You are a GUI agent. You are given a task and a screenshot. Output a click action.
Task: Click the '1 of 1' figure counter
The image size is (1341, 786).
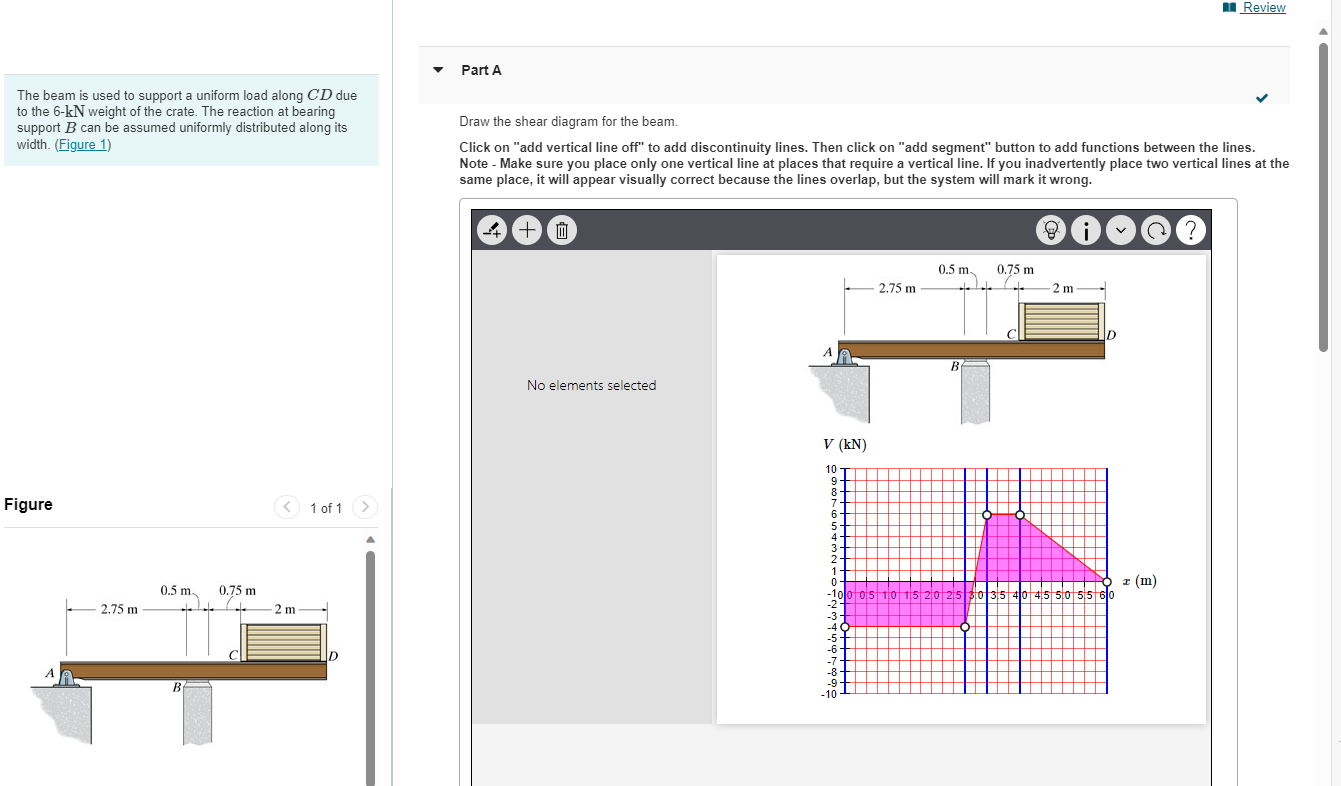(x=326, y=508)
